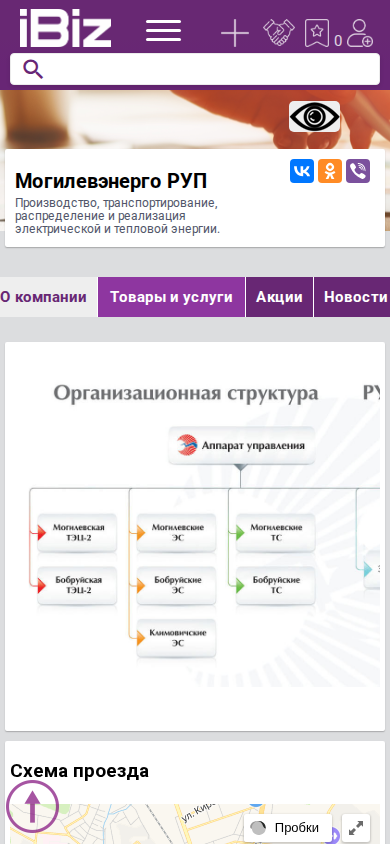Open the Акции tab
Image resolution: width=390 pixels, height=844 pixels.
point(279,297)
